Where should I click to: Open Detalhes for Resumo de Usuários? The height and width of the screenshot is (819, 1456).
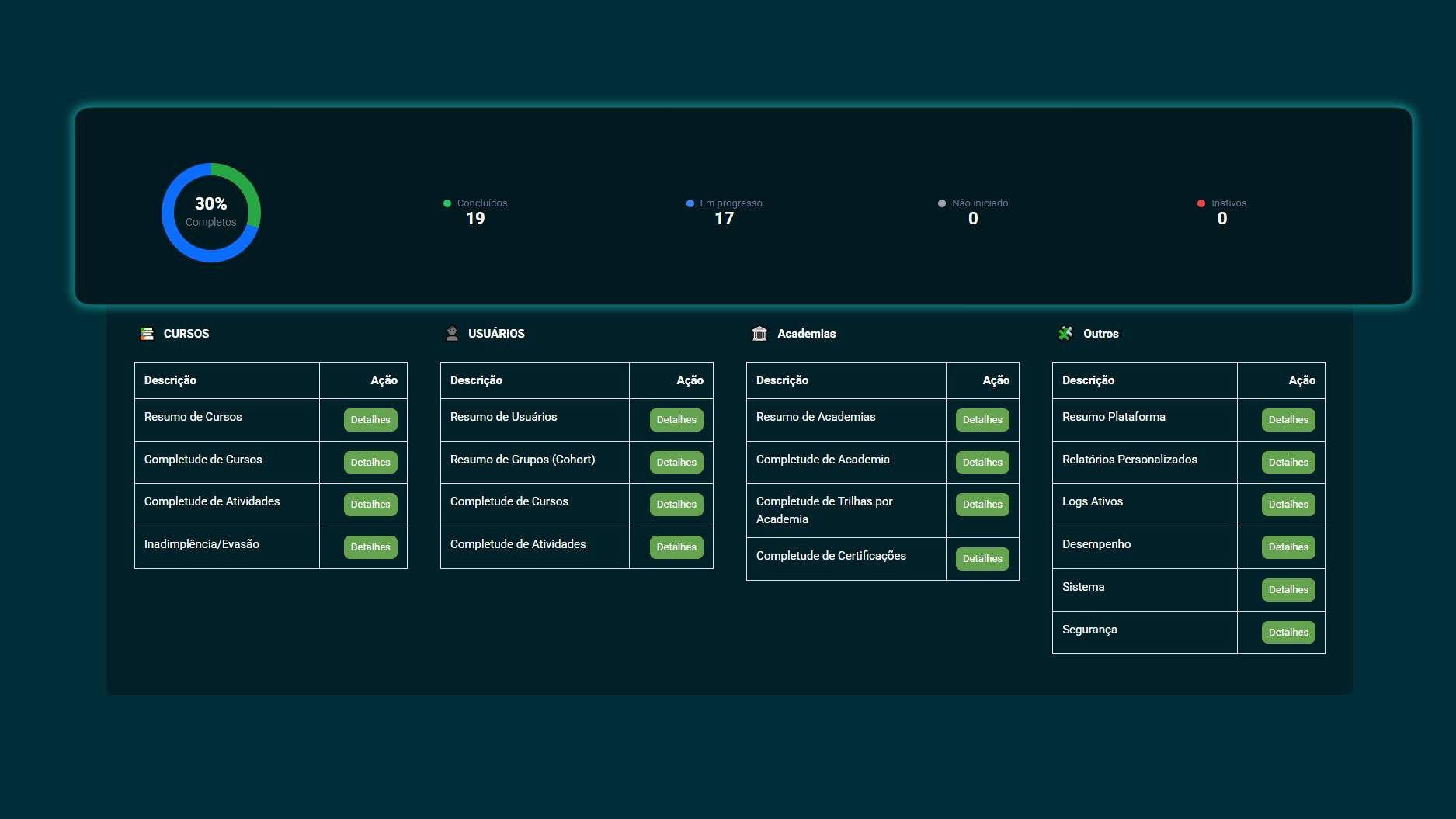coord(676,420)
